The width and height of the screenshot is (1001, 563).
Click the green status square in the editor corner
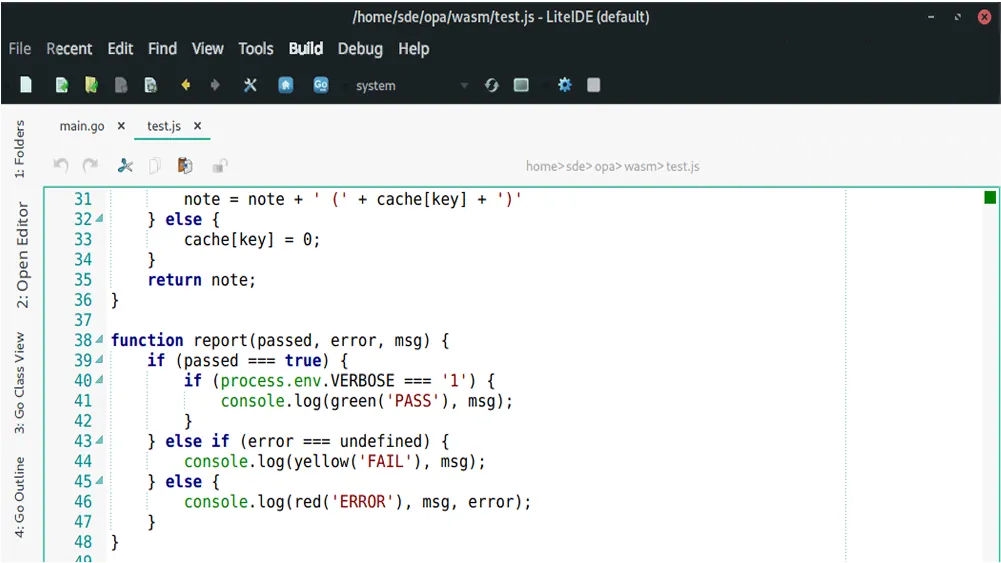pos(990,197)
